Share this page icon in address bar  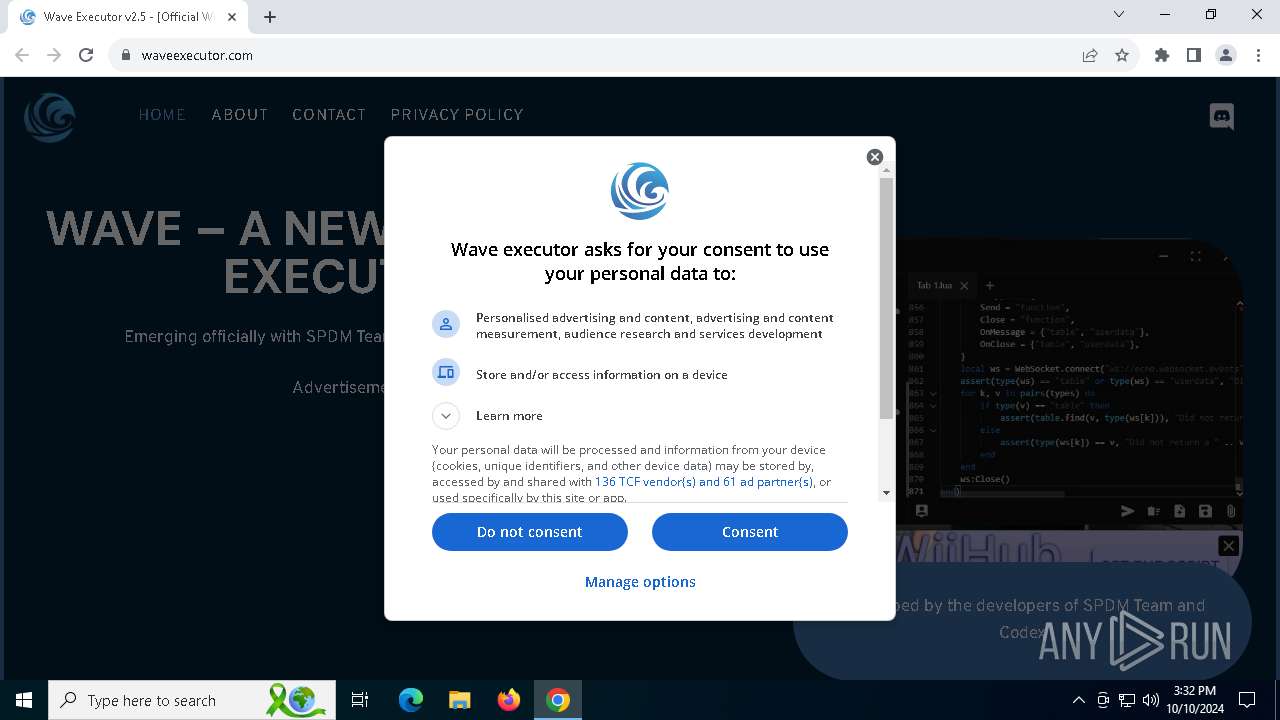click(1090, 55)
